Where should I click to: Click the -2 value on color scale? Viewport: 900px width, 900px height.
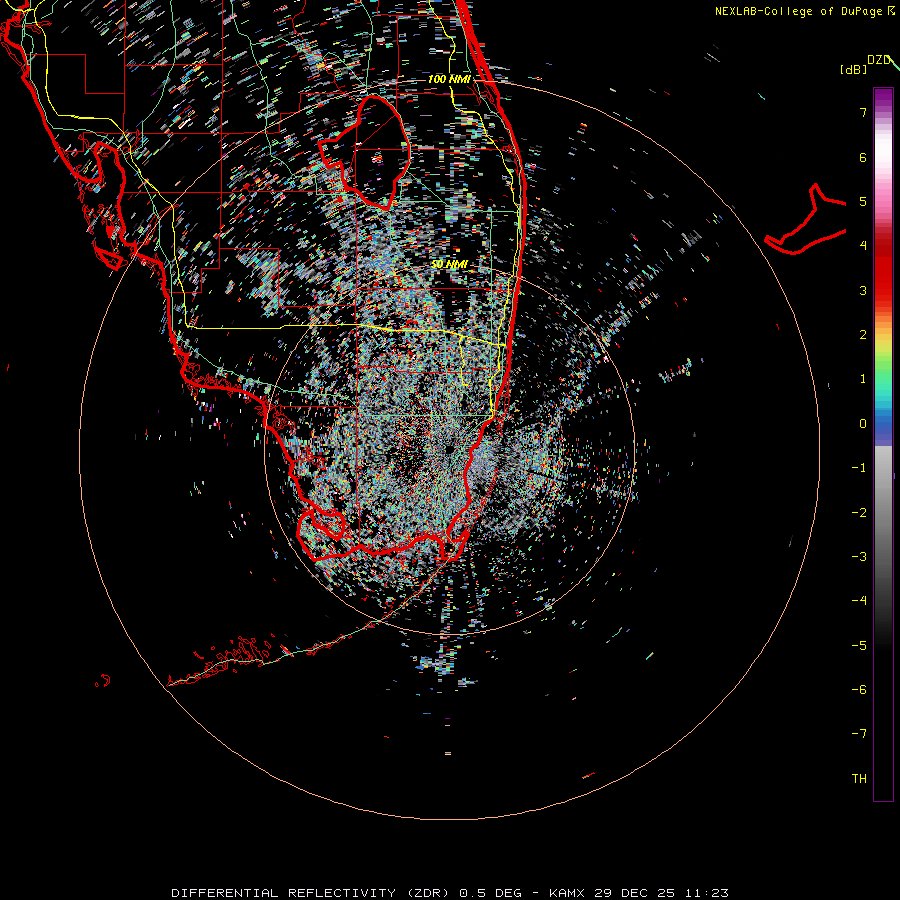click(x=859, y=513)
